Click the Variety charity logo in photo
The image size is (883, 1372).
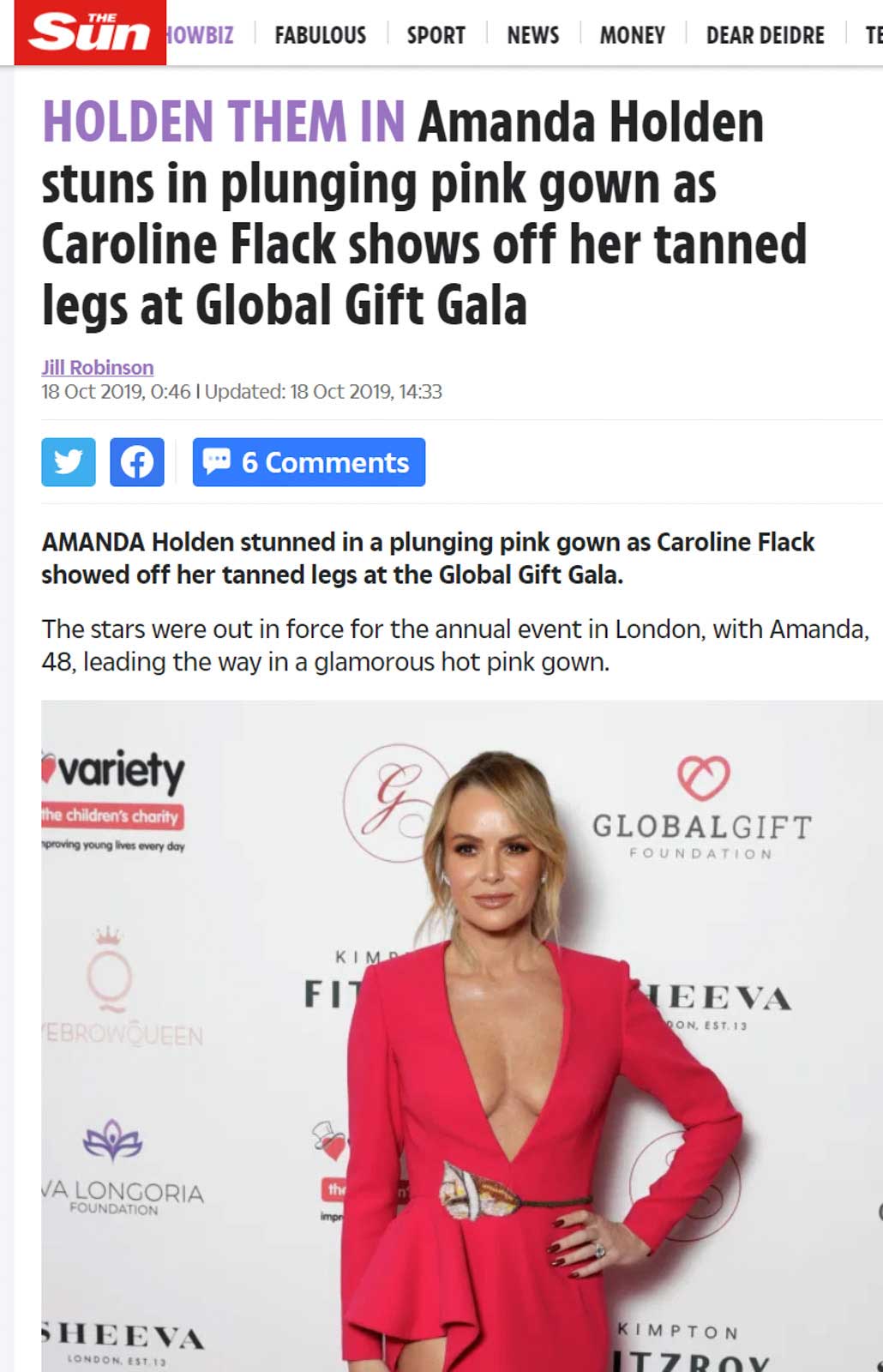[113, 798]
